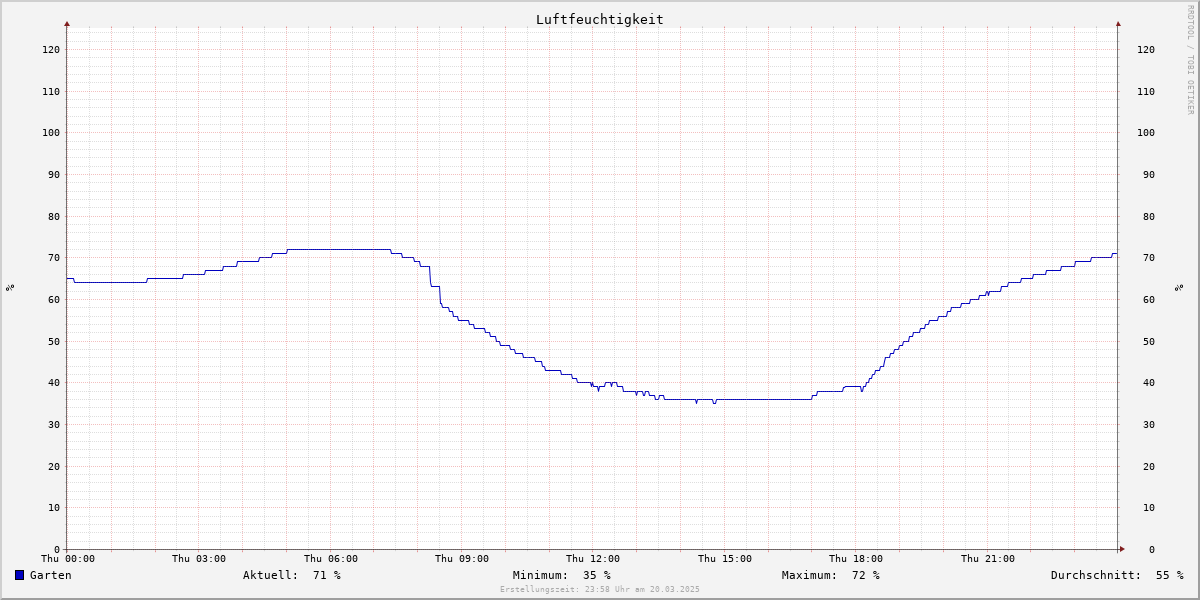Click the Thu 18:00 time axis label
Viewport: 1200px width, 600px height.
tap(856, 559)
